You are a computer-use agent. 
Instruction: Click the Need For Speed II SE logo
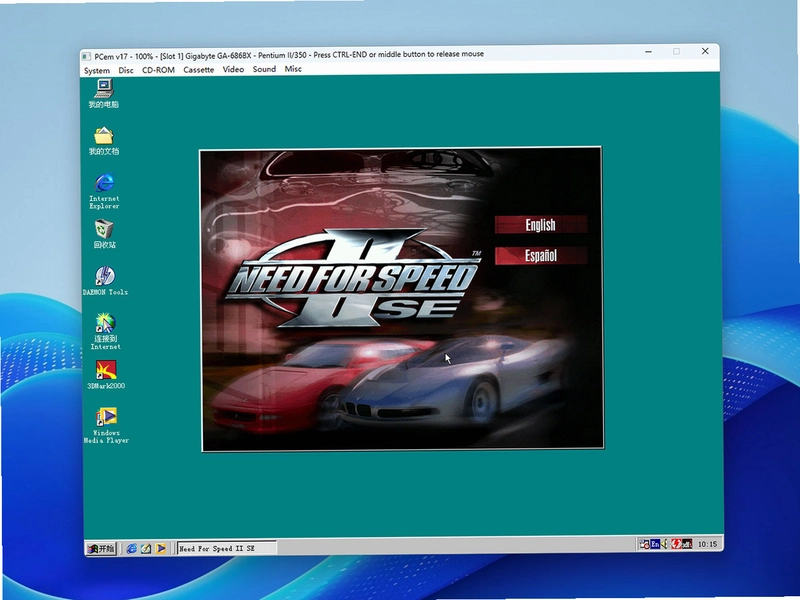click(352, 278)
